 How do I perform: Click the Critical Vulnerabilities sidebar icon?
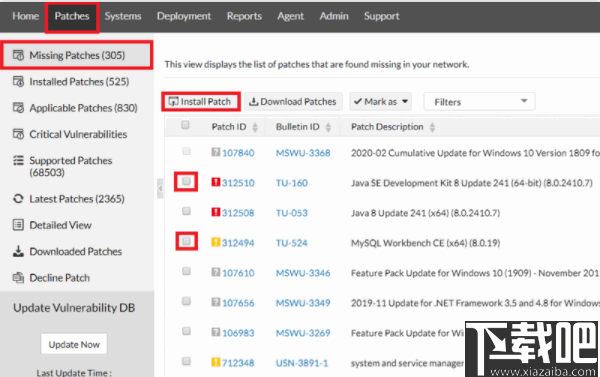pos(18,134)
